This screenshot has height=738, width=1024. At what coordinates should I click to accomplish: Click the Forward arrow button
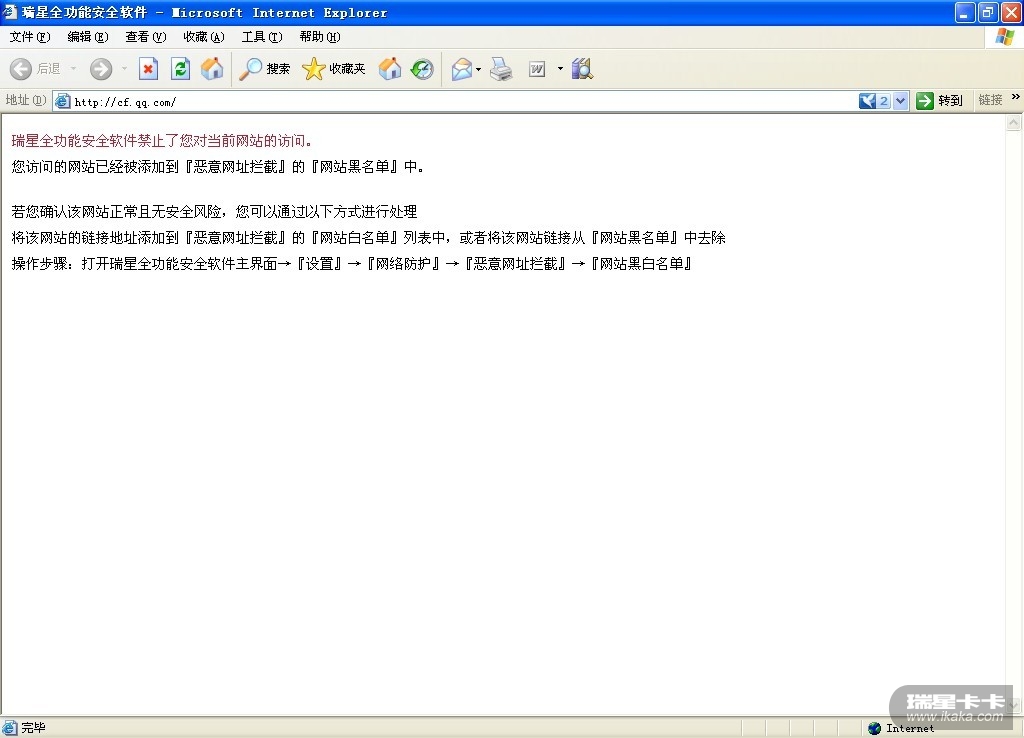[x=101, y=69]
